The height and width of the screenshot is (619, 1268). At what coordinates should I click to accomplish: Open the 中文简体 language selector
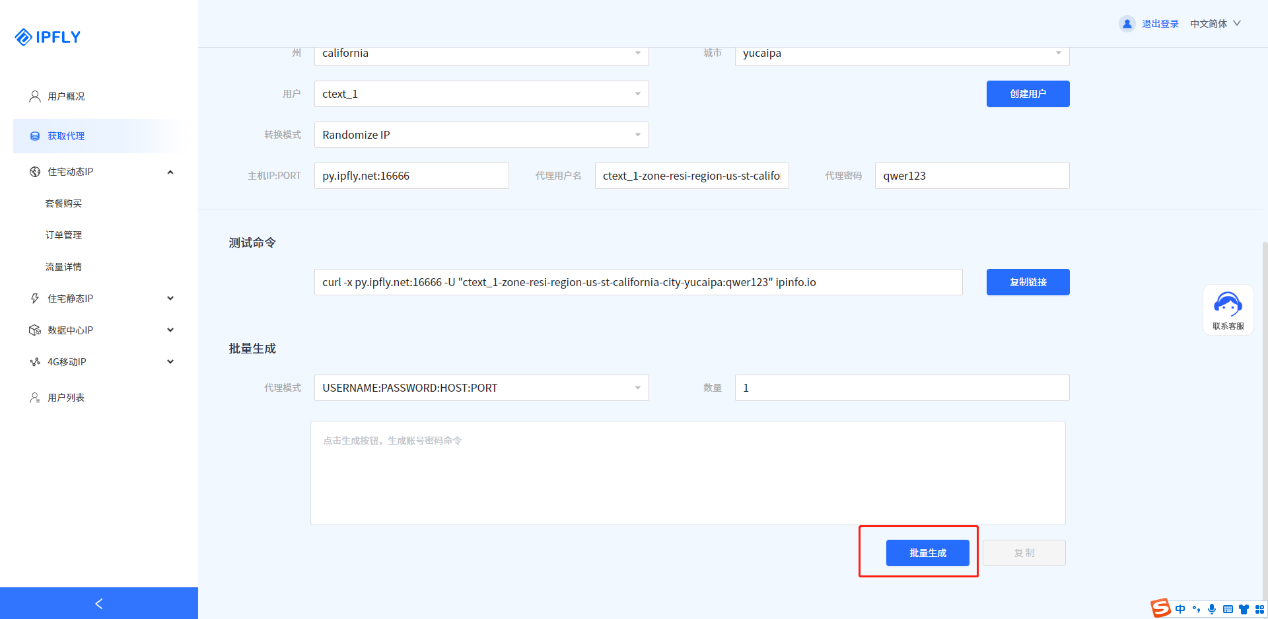(1215, 24)
